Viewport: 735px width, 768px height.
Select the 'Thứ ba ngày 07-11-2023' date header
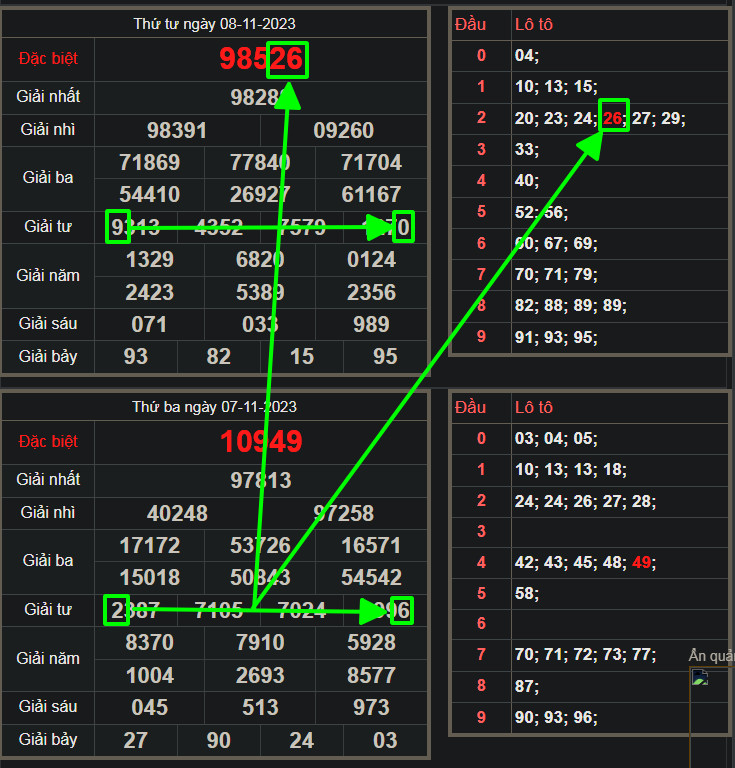(214, 407)
